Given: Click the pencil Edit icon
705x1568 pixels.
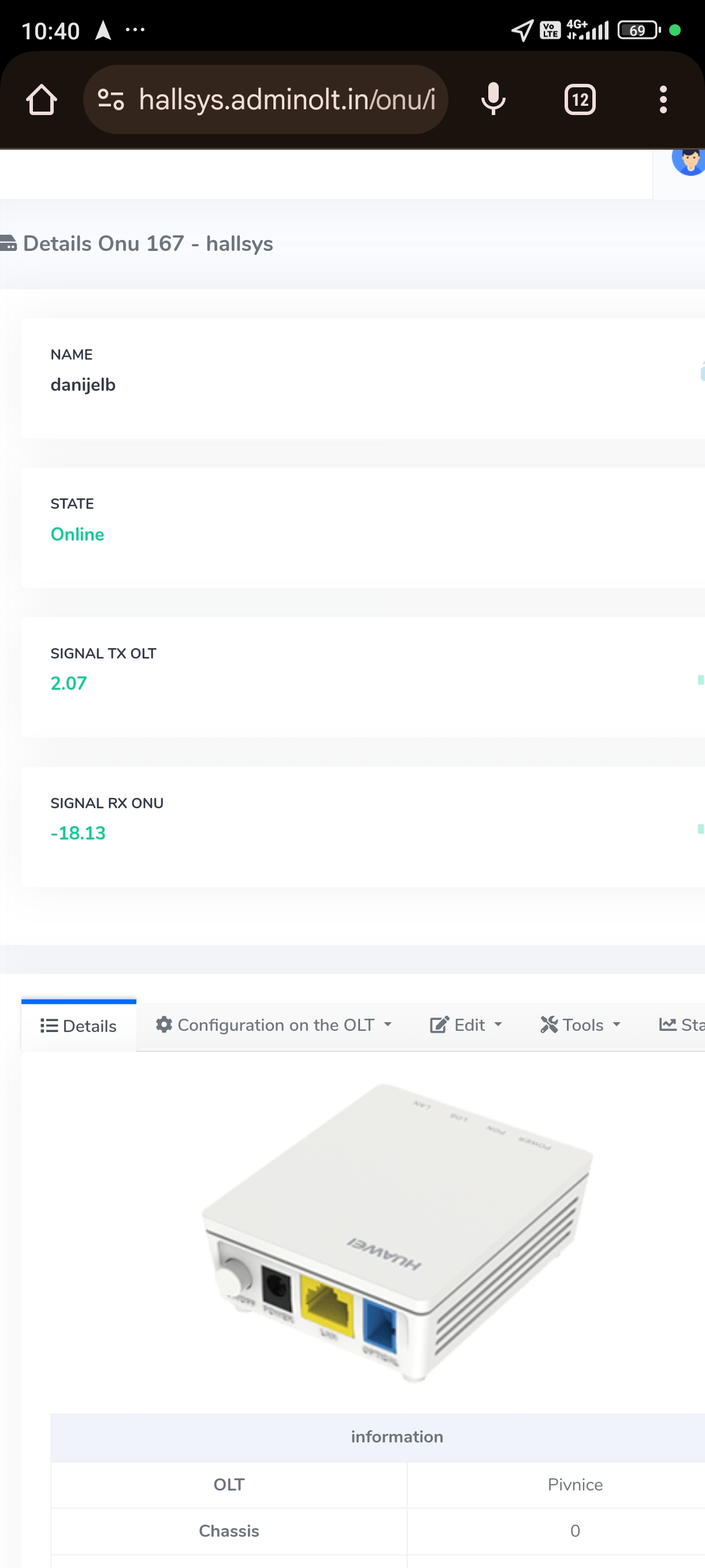Looking at the screenshot, I should pyautogui.click(x=439, y=1025).
